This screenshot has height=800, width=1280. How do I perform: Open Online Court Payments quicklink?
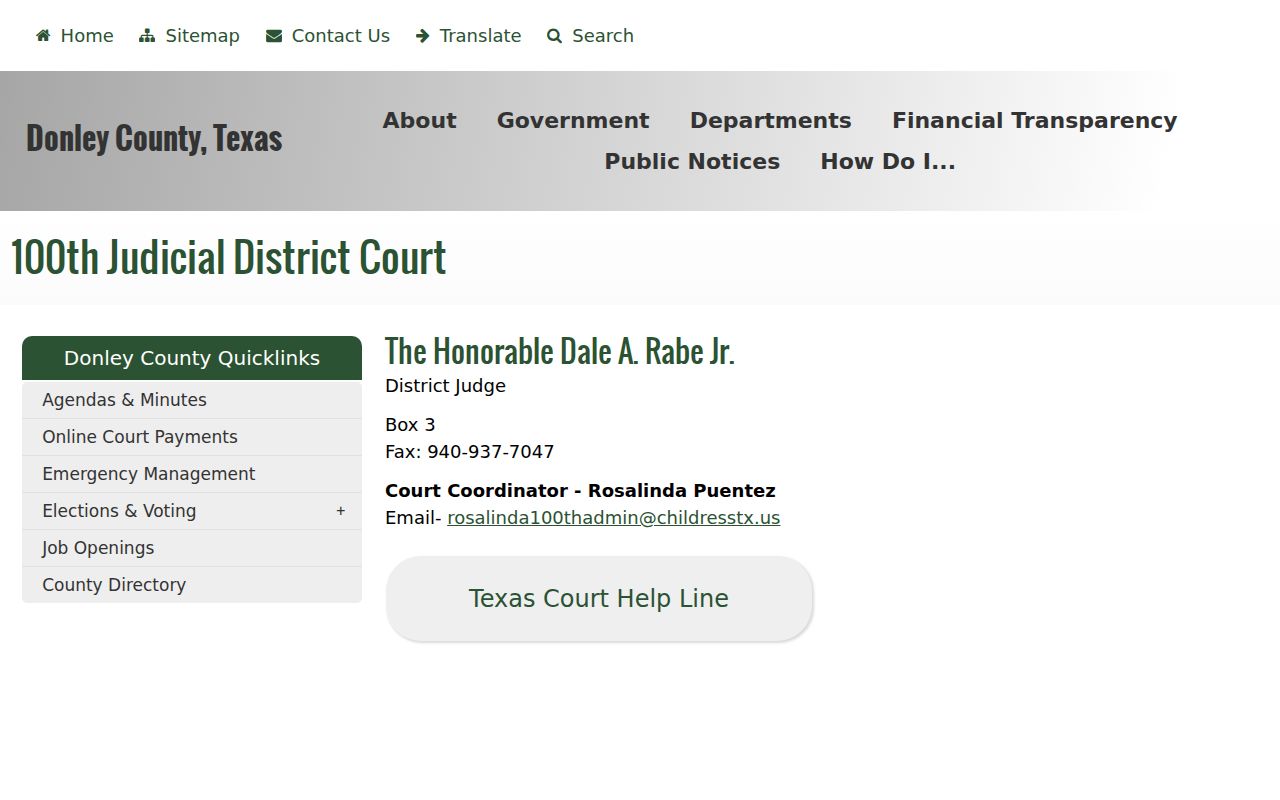[x=192, y=437]
